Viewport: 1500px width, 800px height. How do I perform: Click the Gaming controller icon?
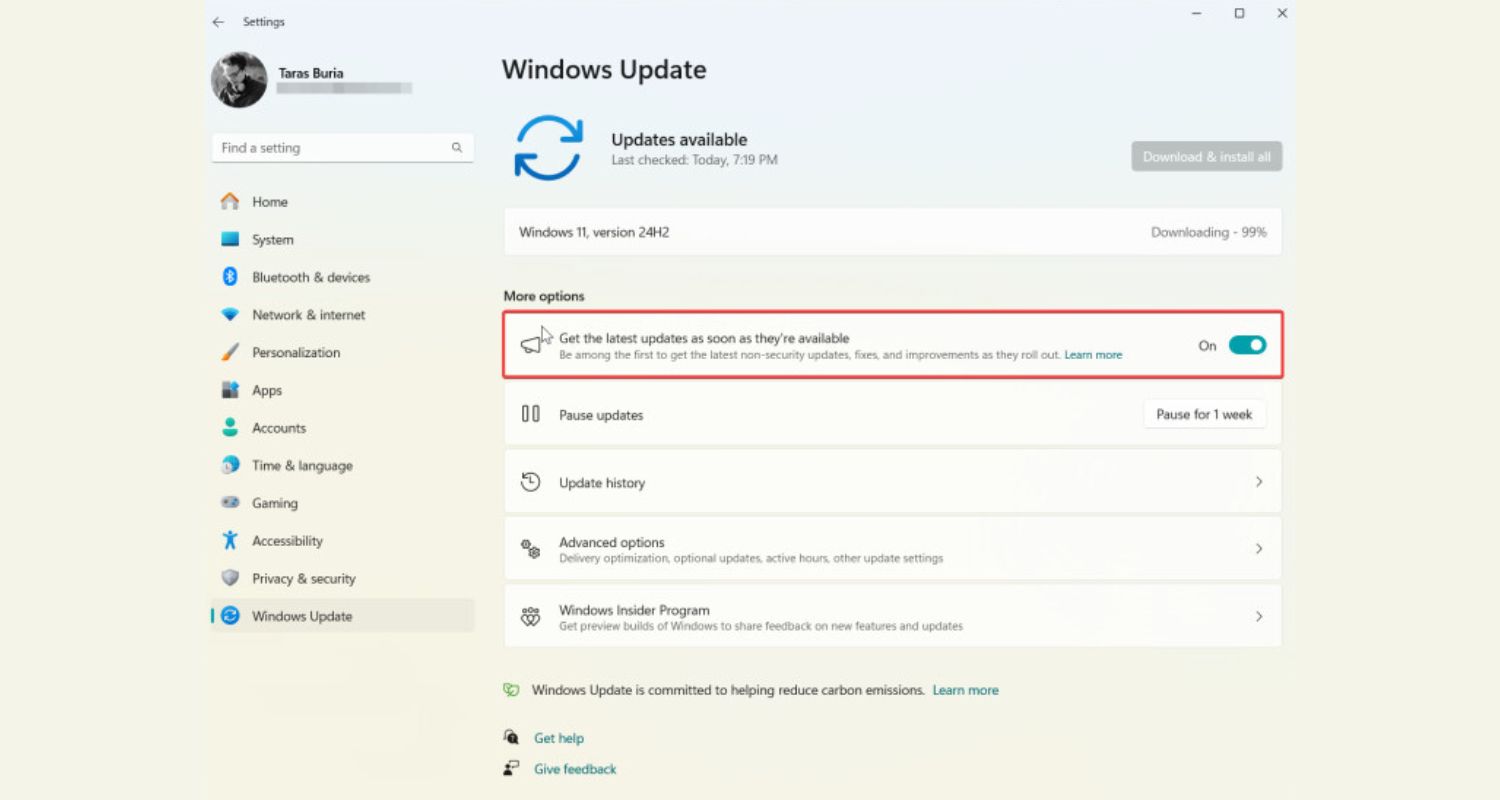pyautogui.click(x=230, y=503)
